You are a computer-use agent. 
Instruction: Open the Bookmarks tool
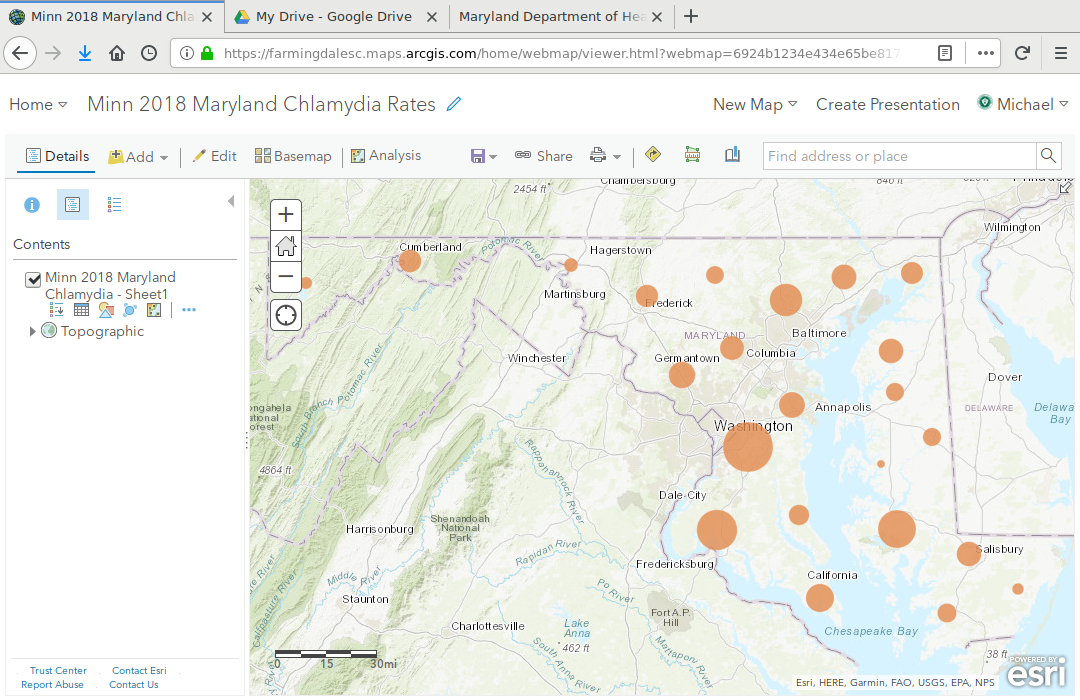pyautogui.click(x=733, y=155)
